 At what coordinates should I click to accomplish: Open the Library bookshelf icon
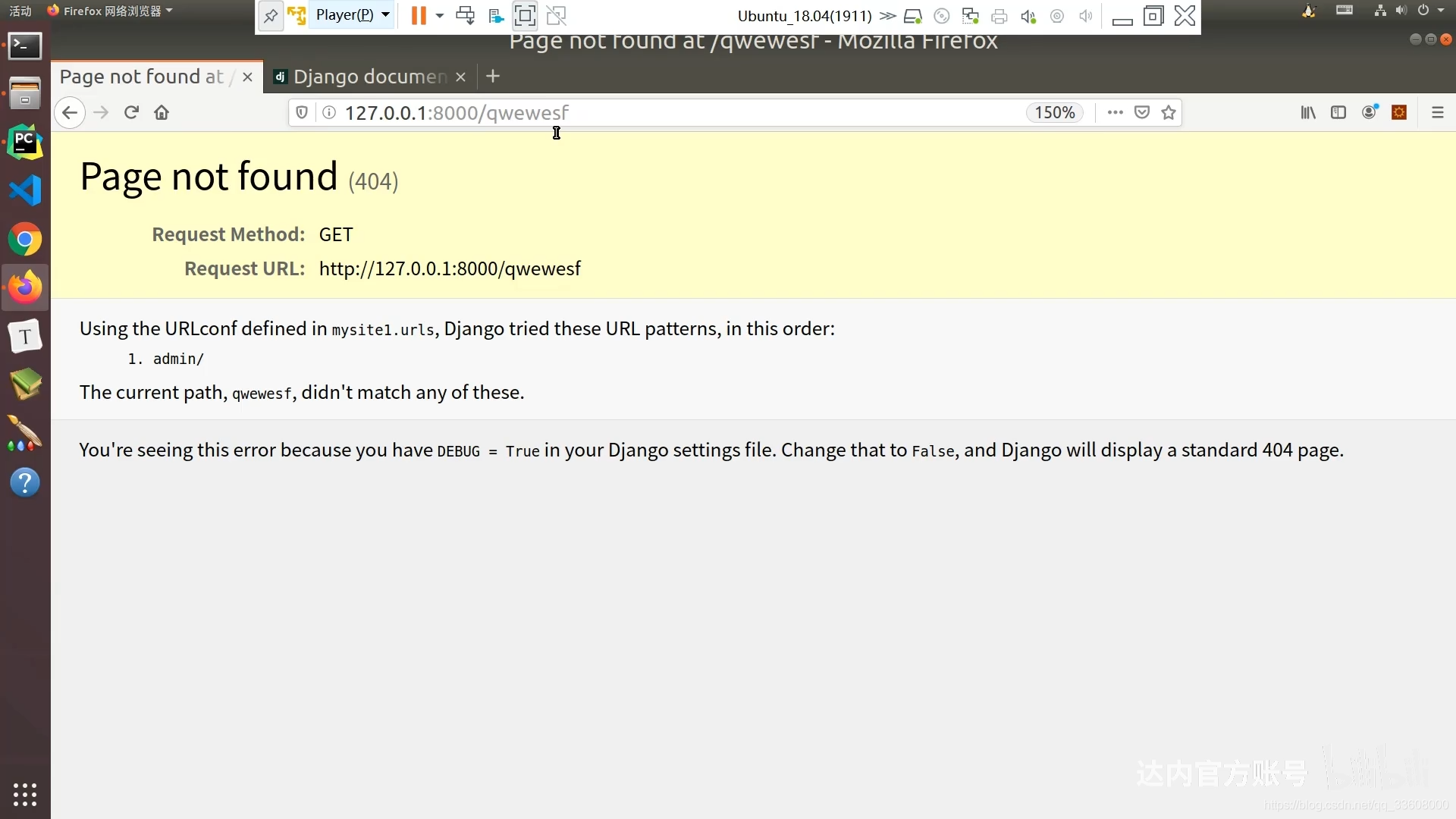1308,112
